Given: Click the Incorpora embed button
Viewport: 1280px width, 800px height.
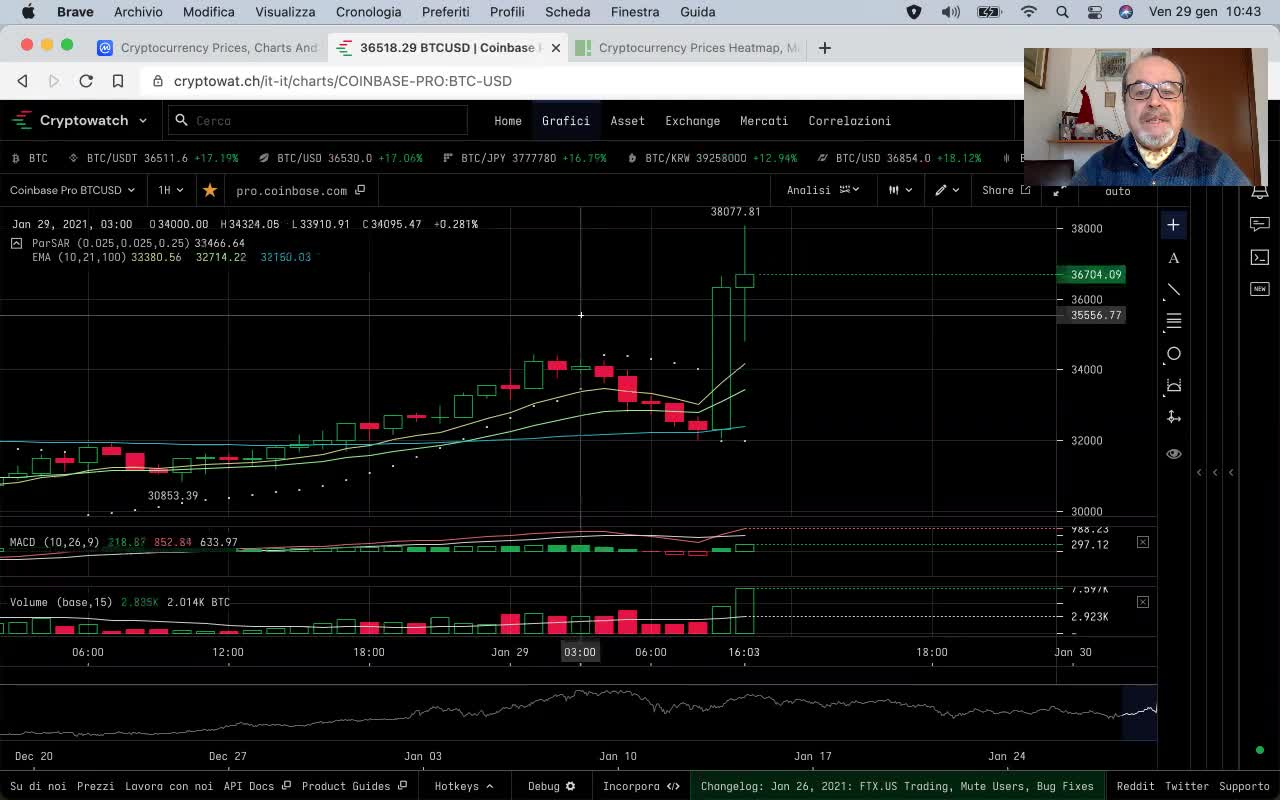Looking at the screenshot, I should coord(641,786).
